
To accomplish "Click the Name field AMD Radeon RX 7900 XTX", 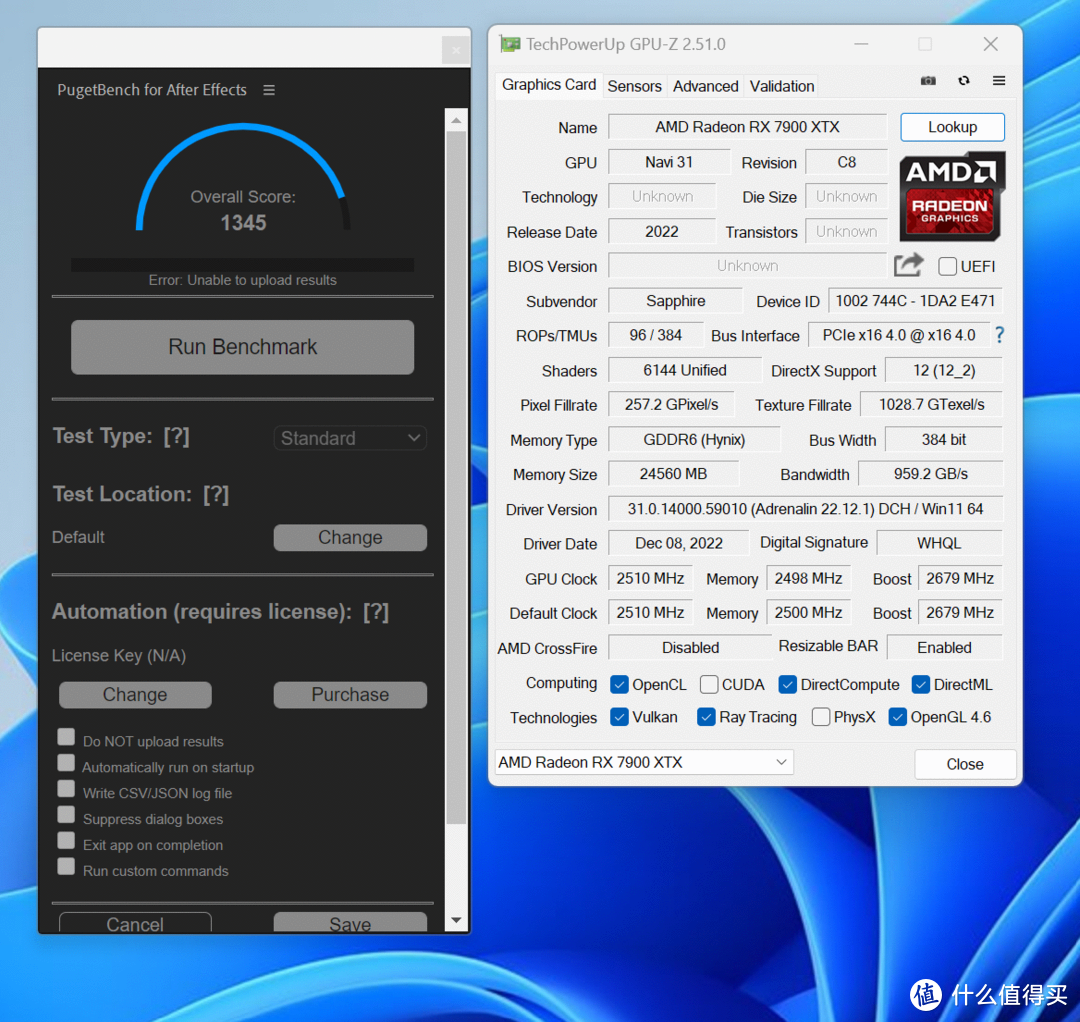I will click(747, 127).
